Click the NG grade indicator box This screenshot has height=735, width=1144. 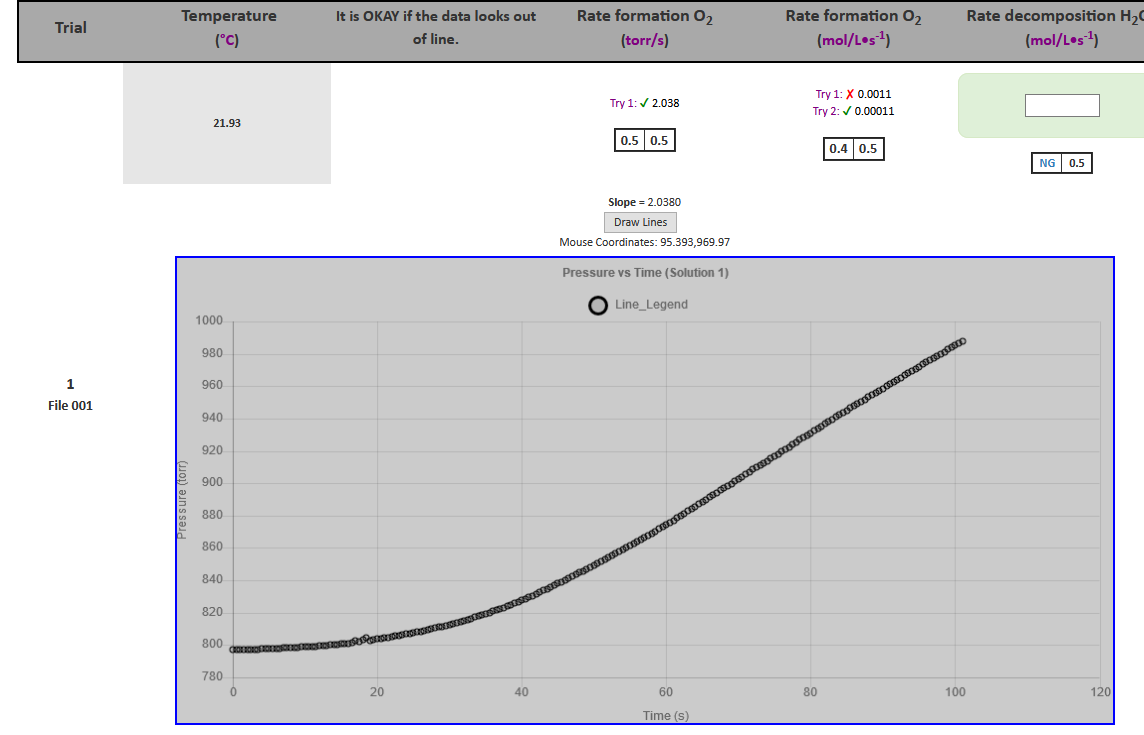(1049, 162)
